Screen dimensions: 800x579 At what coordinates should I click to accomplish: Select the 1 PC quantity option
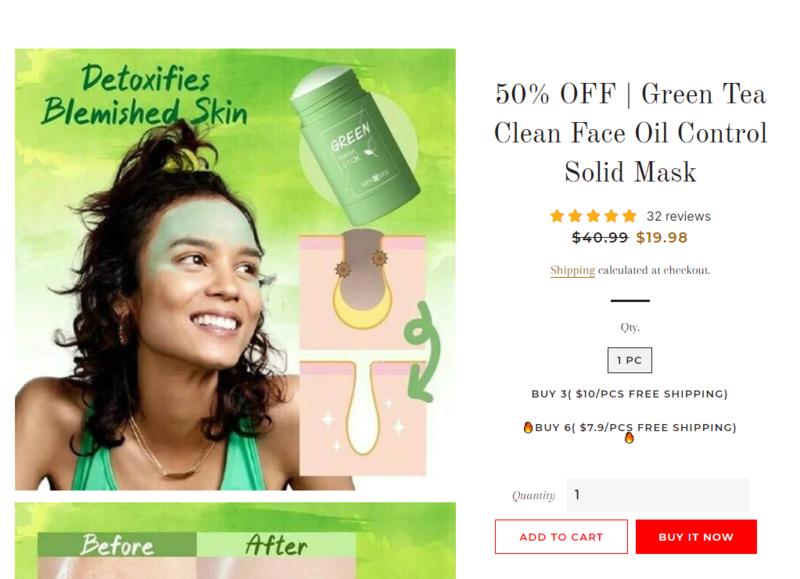click(x=630, y=360)
